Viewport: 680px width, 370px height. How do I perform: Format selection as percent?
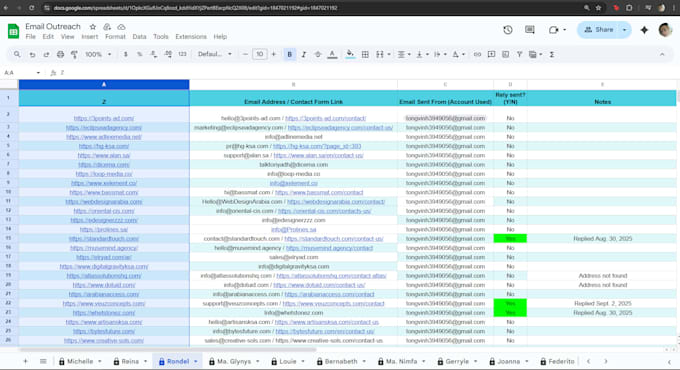[139, 54]
